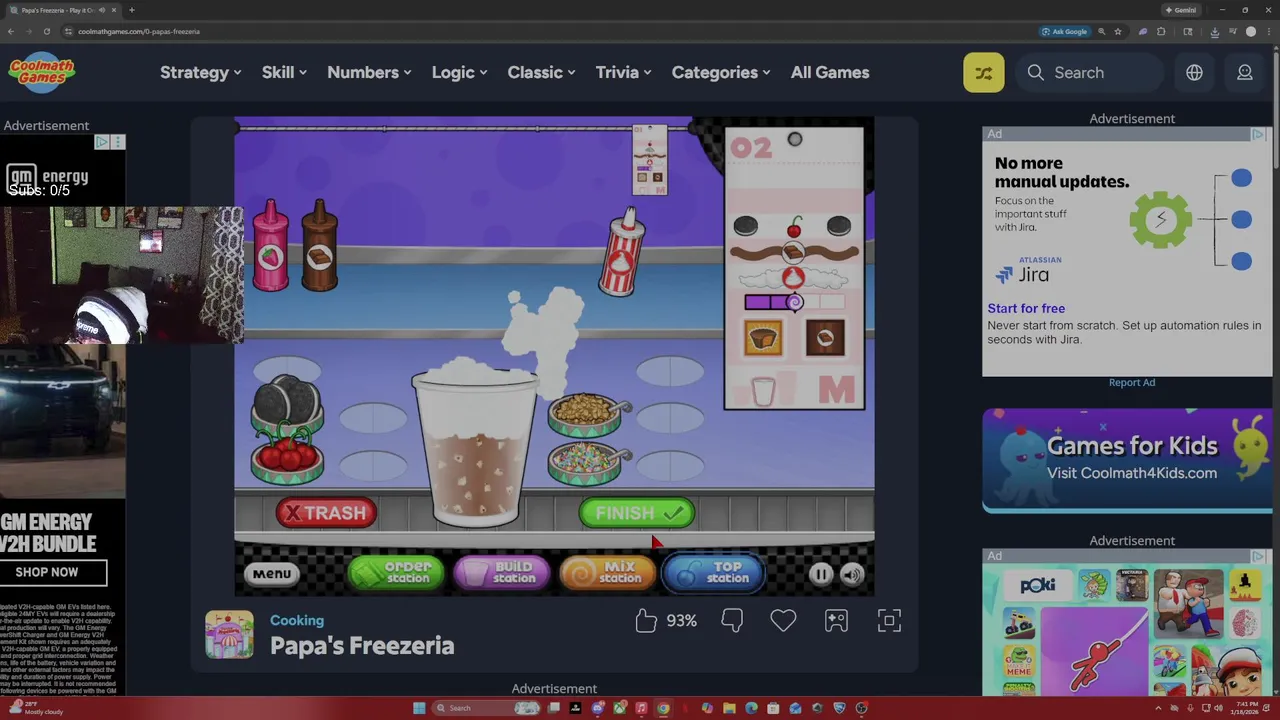Screen dimensions: 1280x720
Task: Open Microsoft Edge from the taskbar
Action: (751, 708)
